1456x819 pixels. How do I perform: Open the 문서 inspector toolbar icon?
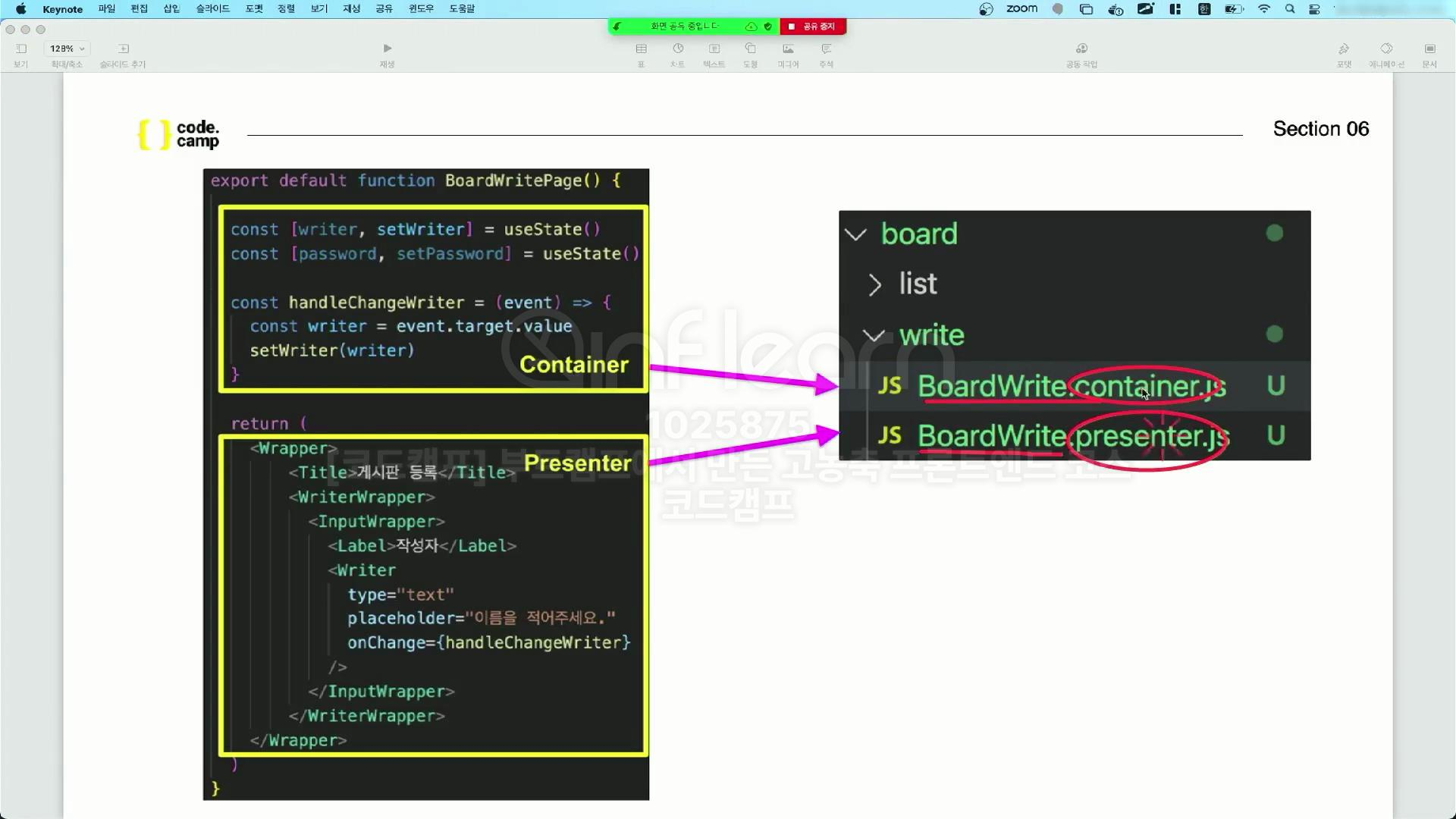[x=1429, y=49]
